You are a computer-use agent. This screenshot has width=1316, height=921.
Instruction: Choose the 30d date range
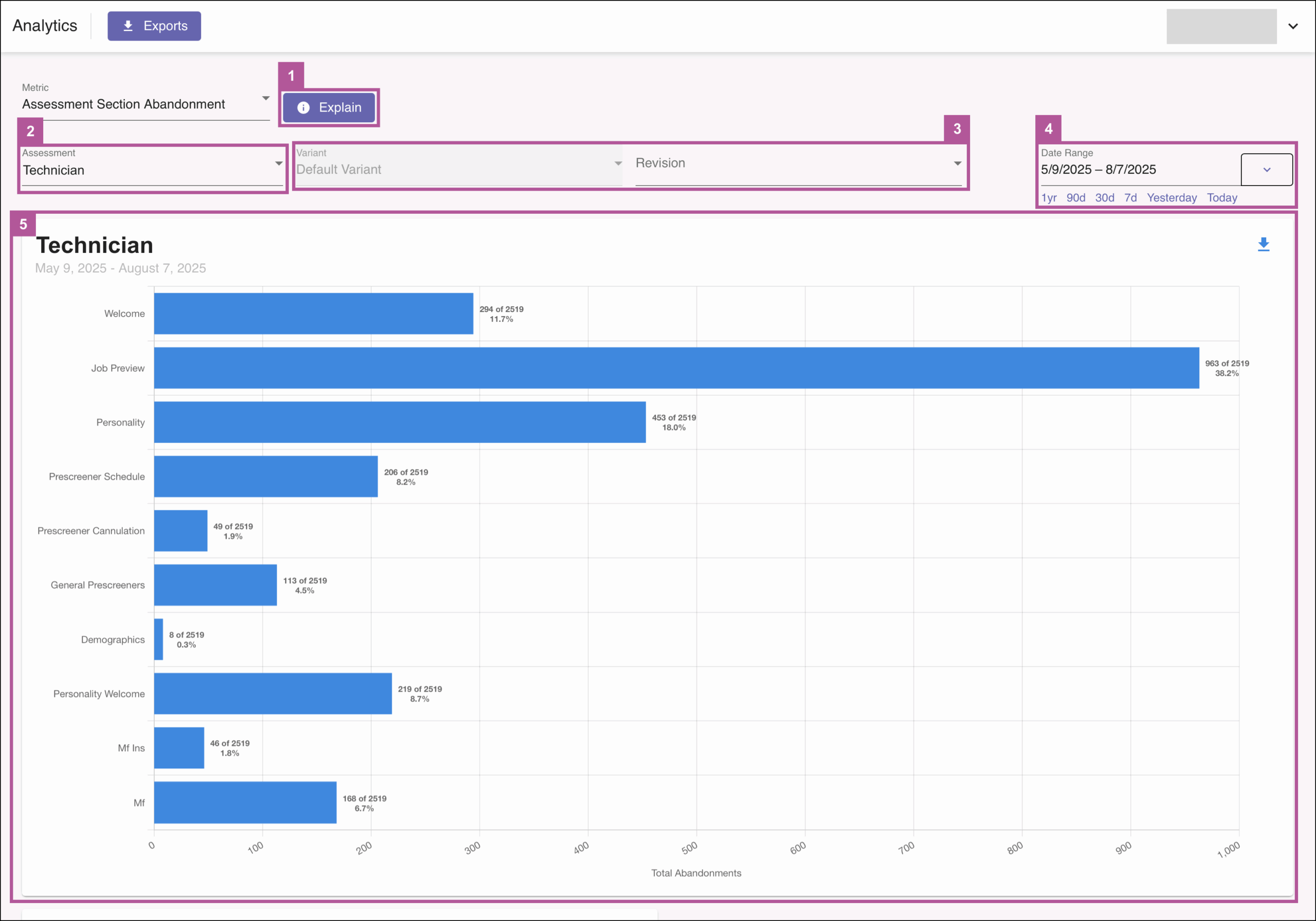pyautogui.click(x=1105, y=198)
